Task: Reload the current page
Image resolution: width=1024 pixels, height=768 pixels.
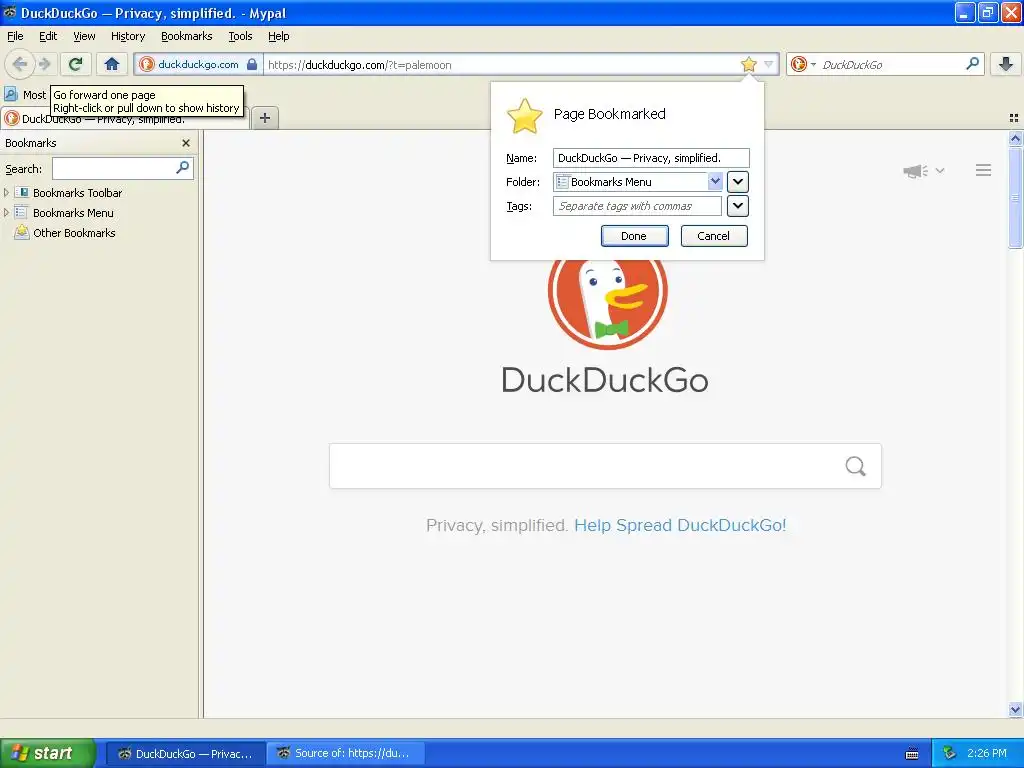Action: pos(75,64)
